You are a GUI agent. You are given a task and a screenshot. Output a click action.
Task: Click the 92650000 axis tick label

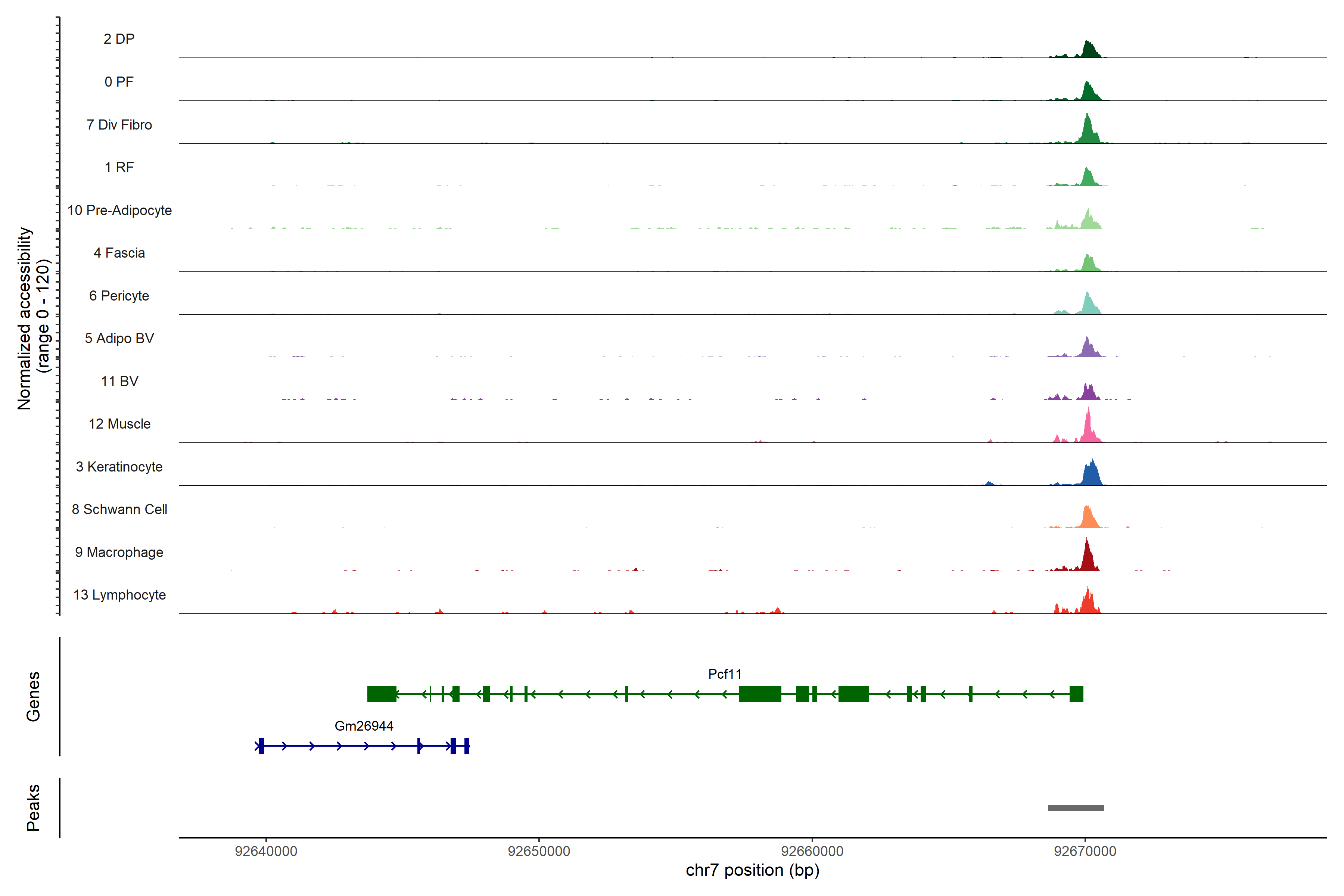[538, 851]
